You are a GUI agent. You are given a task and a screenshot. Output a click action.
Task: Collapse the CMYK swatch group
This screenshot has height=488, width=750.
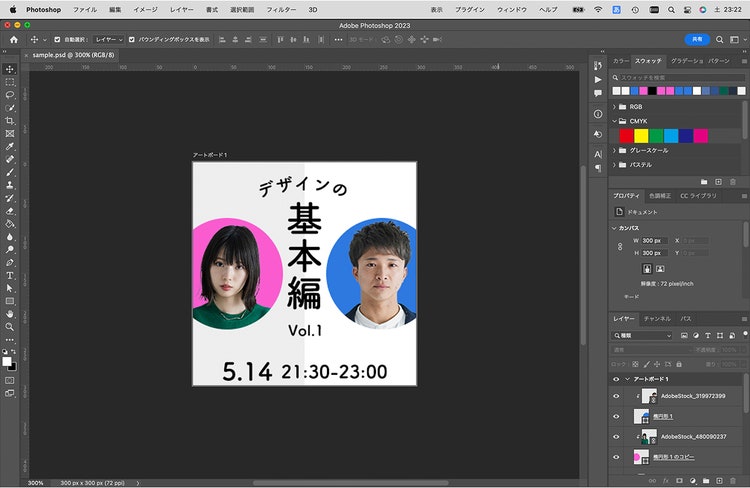(x=615, y=121)
